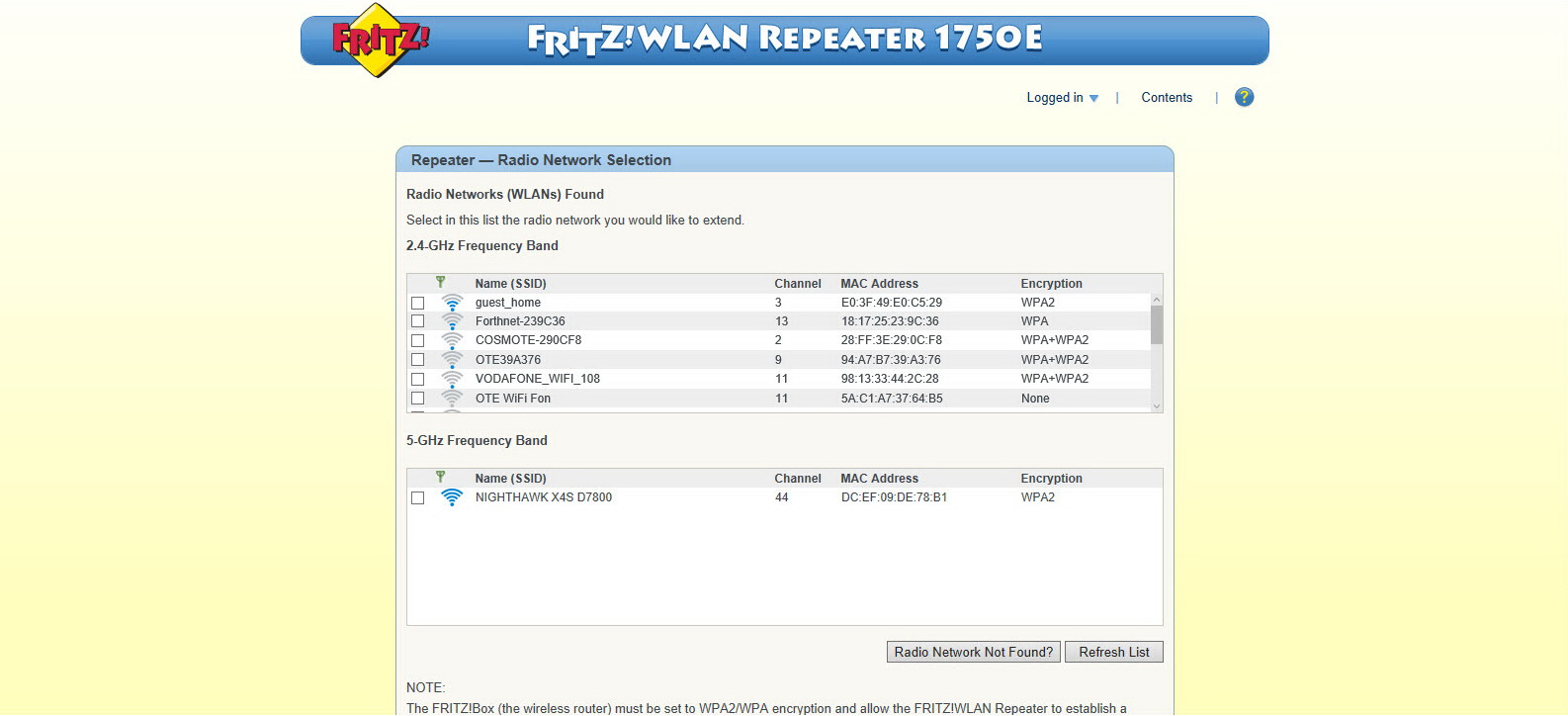Open the help question mark icon
This screenshot has width=1568, height=716.
click(1245, 97)
